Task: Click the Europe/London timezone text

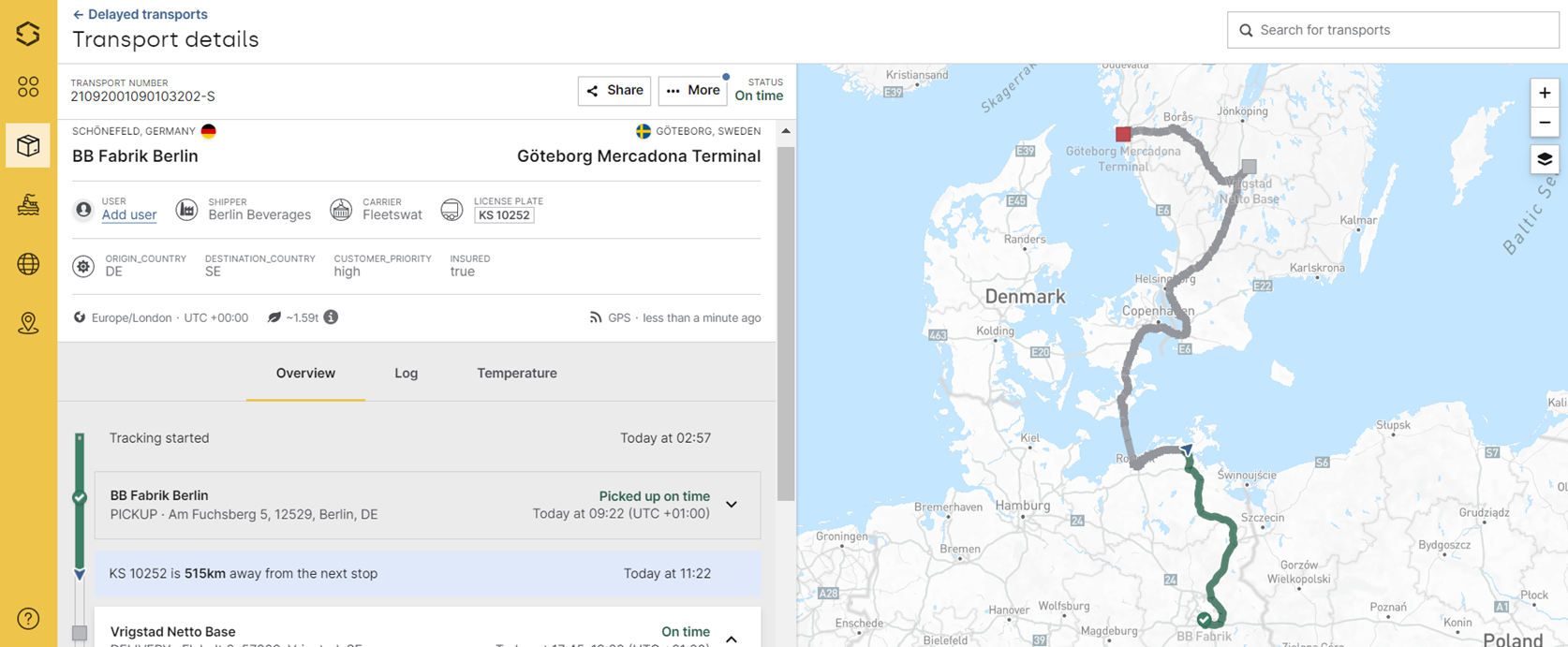Action: pos(132,317)
